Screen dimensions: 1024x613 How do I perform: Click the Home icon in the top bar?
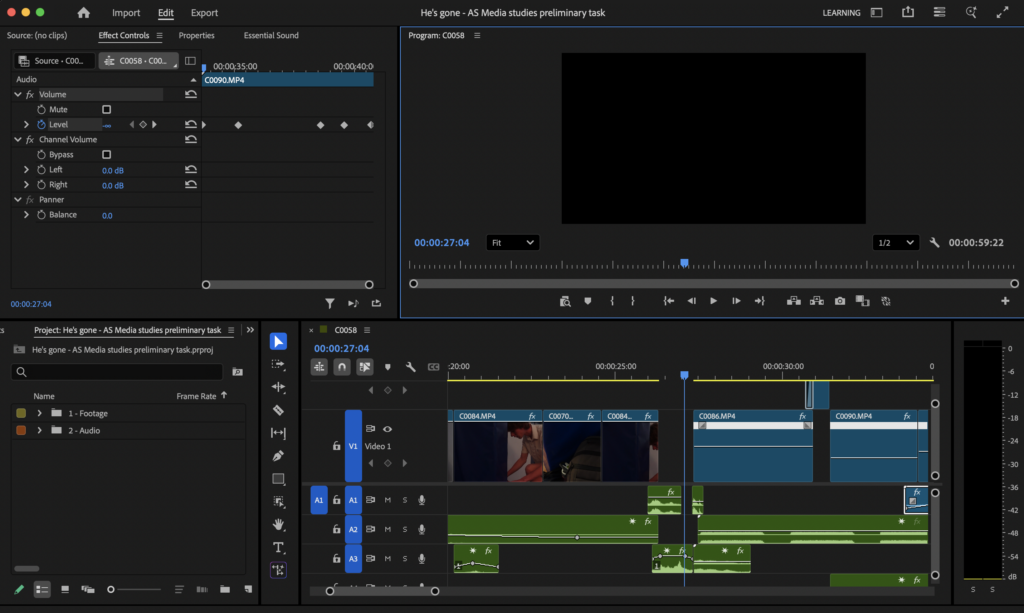tap(84, 13)
